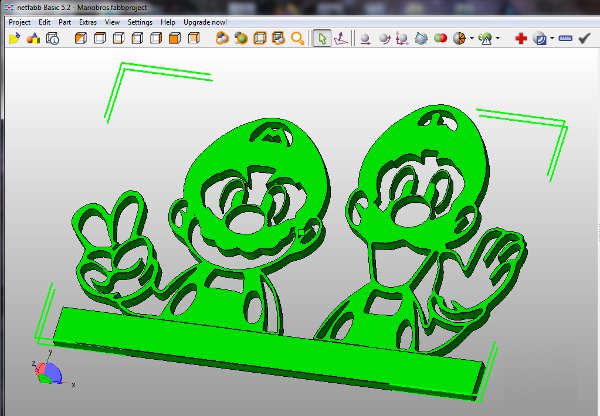Open the Help menu
This screenshot has width=600, height=416.
[168, 22]
